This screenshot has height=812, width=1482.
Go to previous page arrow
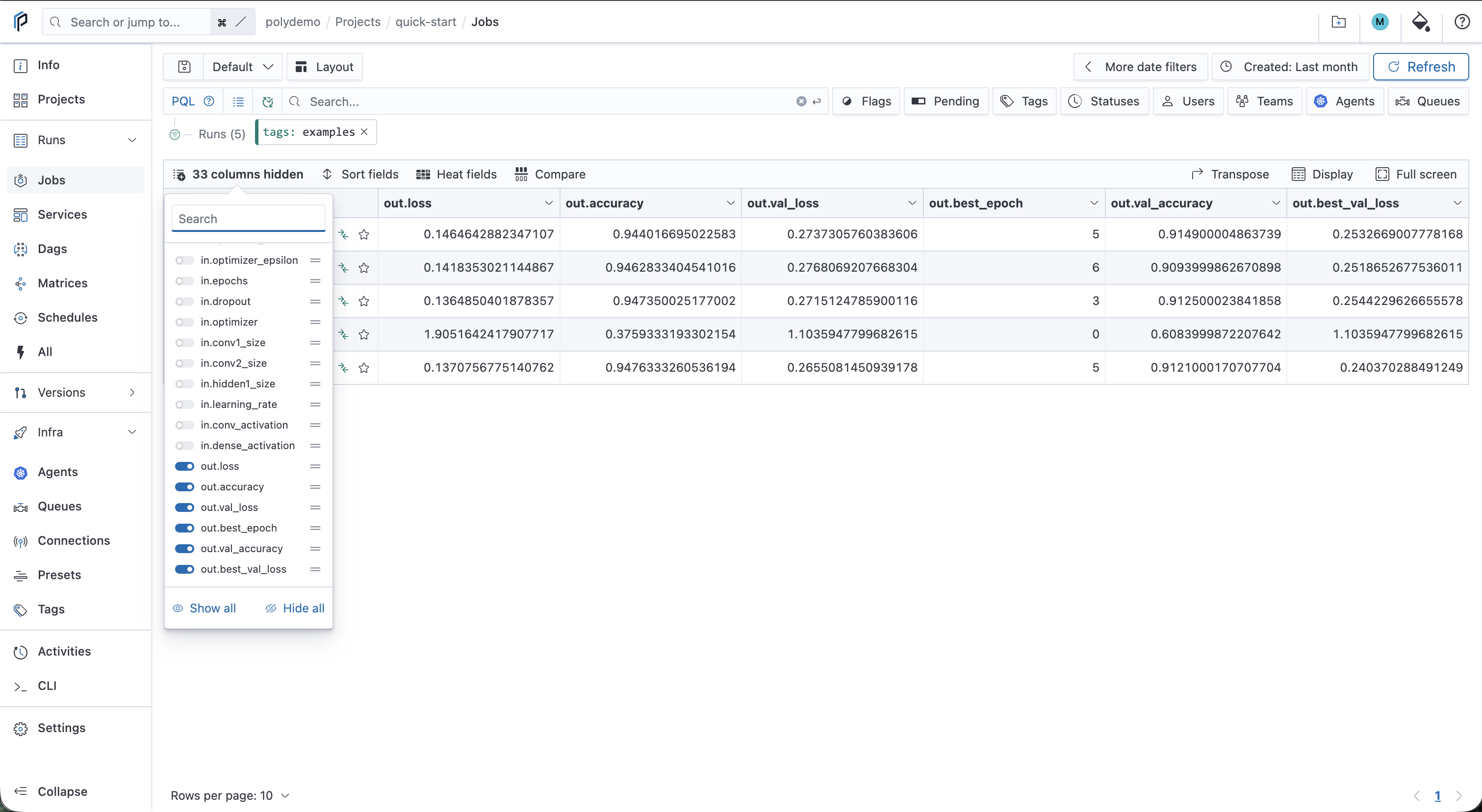(x=1416, y=796)
